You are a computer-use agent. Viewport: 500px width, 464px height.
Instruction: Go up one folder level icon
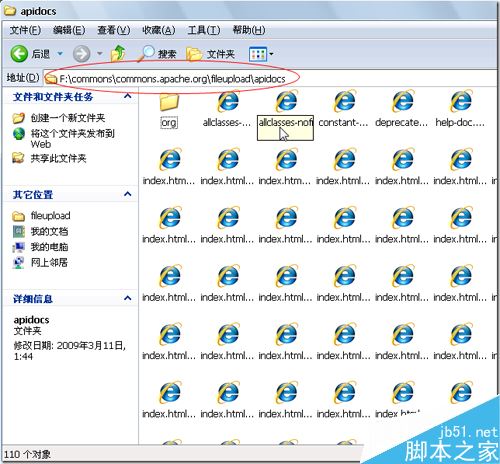tap(118, 53)
